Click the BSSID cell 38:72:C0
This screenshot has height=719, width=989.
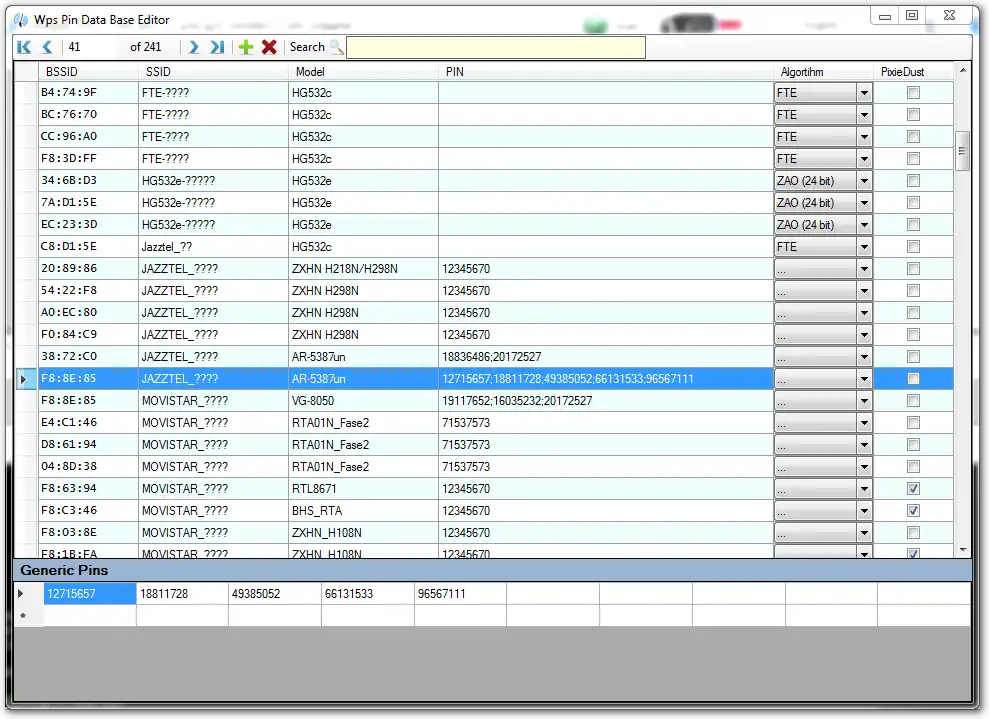point(88,356)
